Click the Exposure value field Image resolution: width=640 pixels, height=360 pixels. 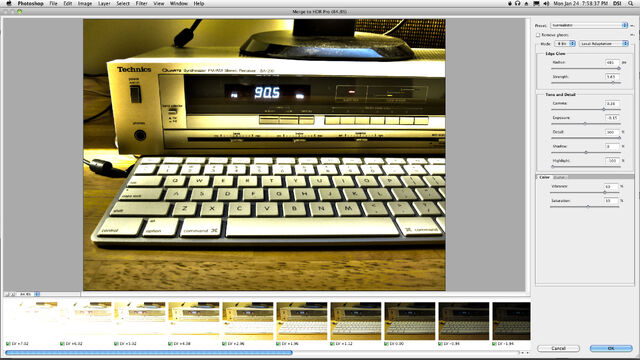pyautogui.click(x=612, y=118)
